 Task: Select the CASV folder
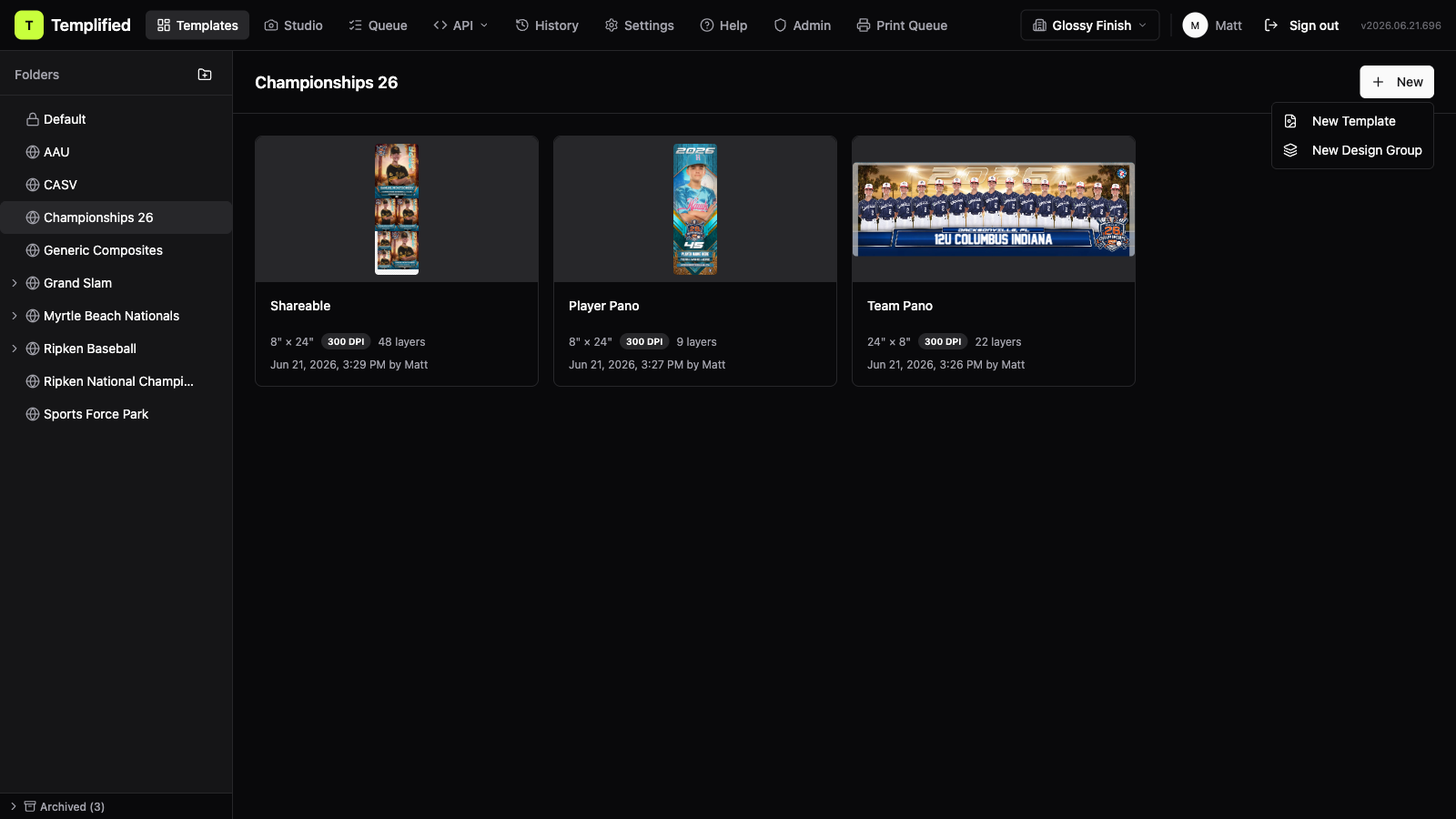[116, 185]
